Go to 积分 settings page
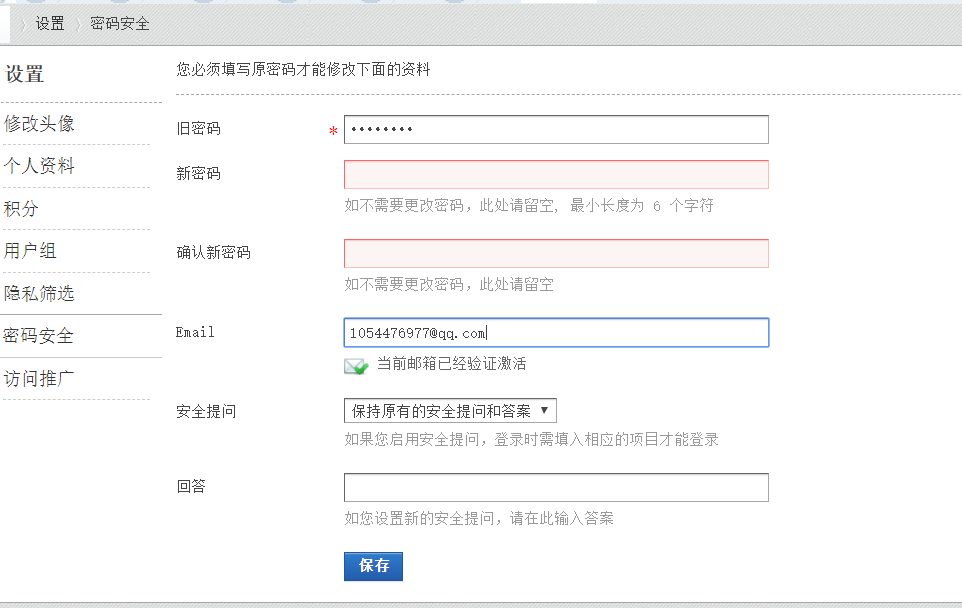 (x=21, y=209)
